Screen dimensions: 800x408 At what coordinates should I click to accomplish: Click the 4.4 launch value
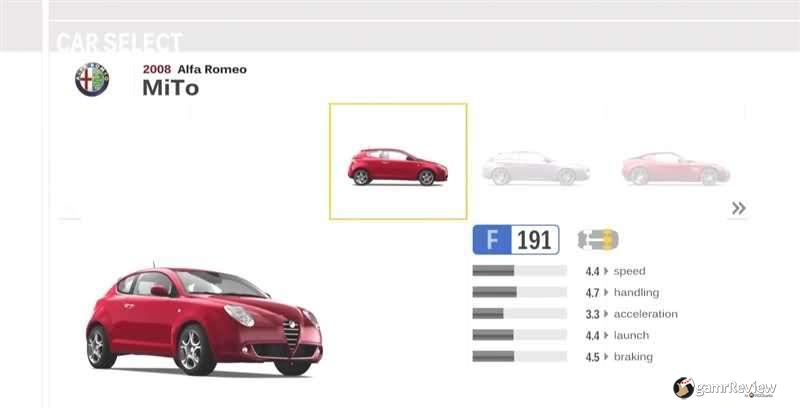592,336
